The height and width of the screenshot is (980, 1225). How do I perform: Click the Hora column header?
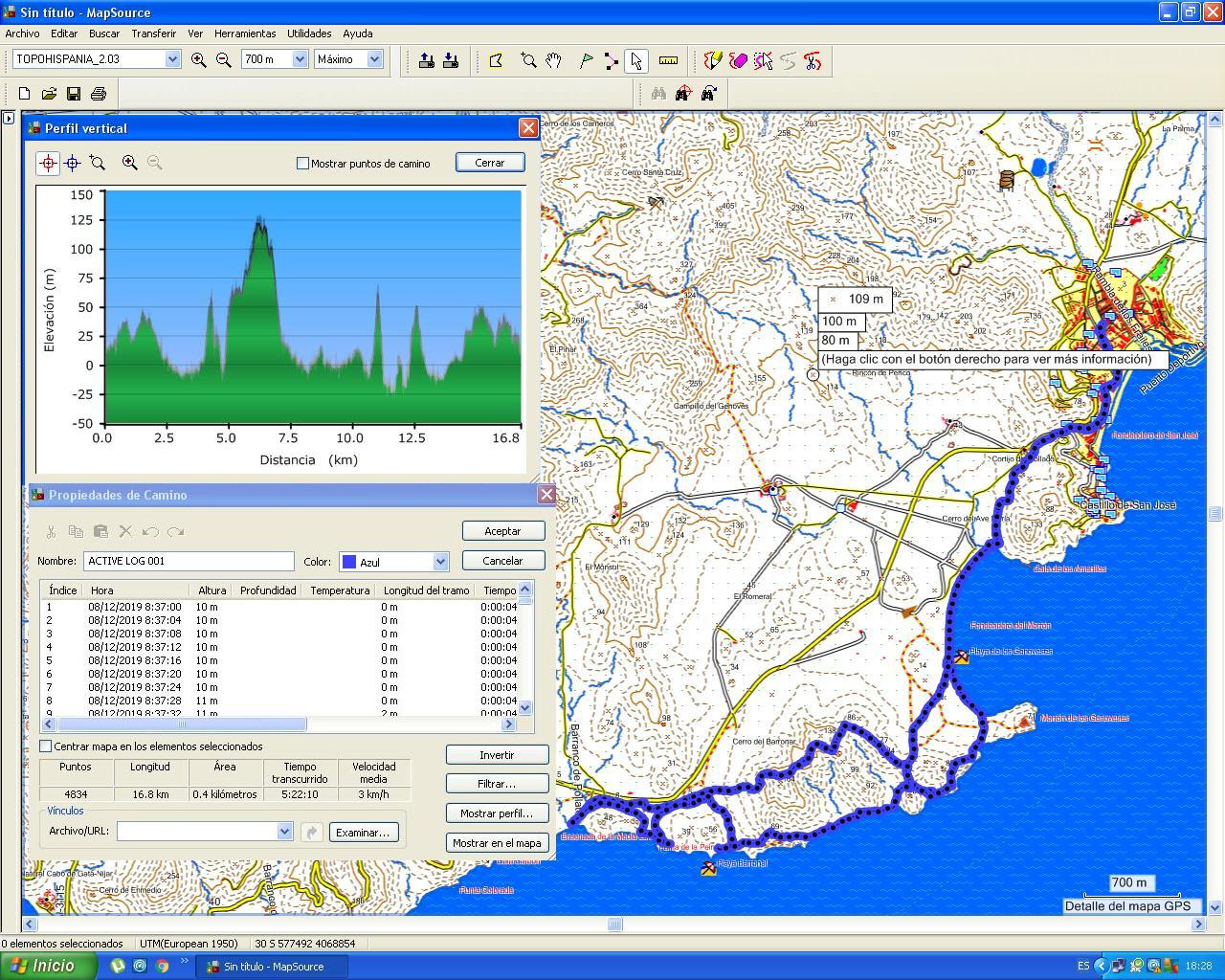pyautogui.click(x=138, y=590)
